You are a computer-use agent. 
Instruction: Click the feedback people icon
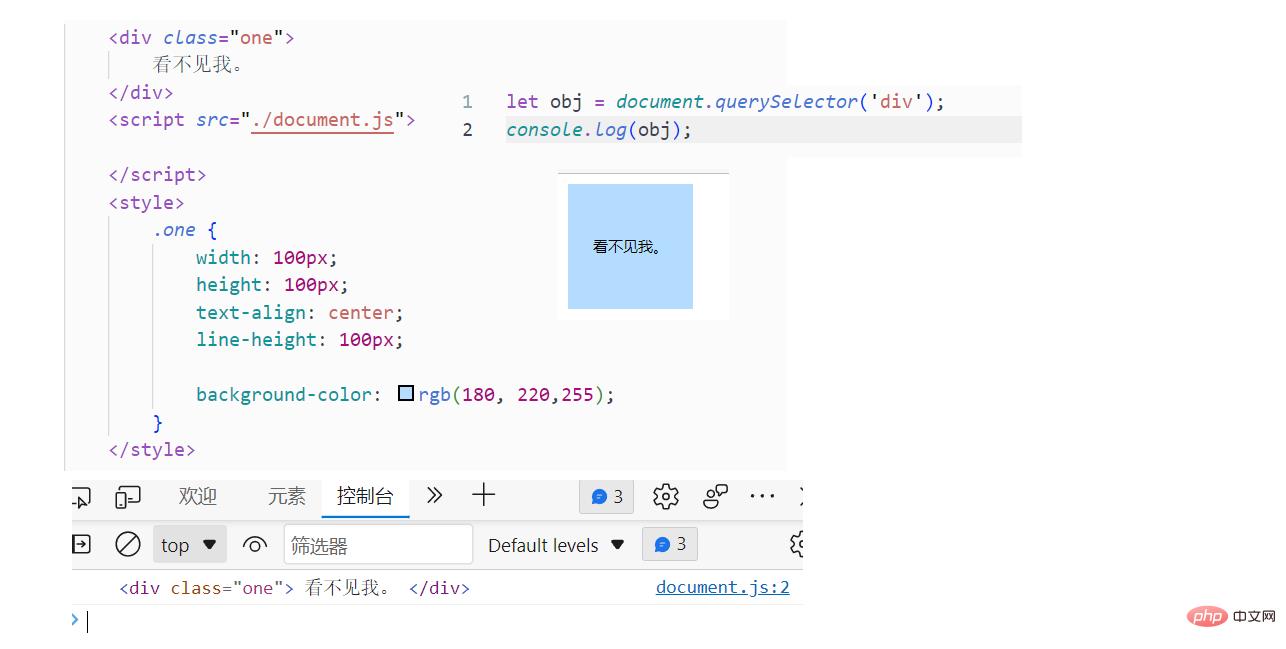(716, 497)
